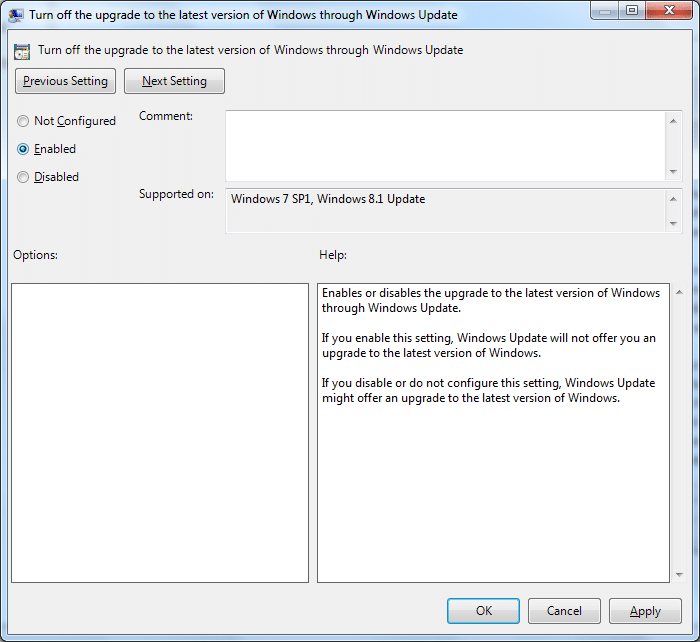
Task: Click help paragraph 'If you enable this setting'
Action: [489, 346]
